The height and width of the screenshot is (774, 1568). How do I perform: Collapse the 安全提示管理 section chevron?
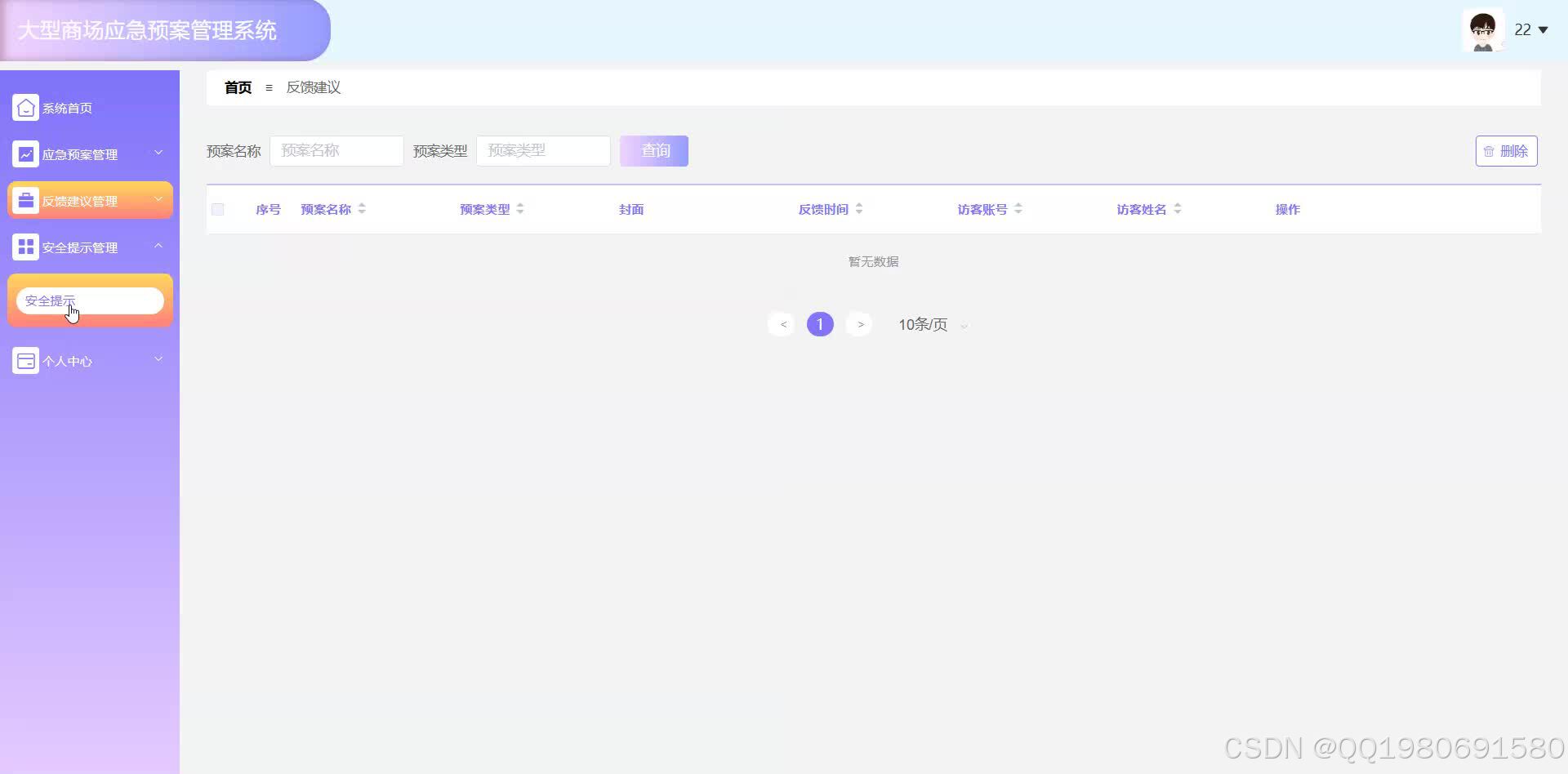tap(158, 246)
